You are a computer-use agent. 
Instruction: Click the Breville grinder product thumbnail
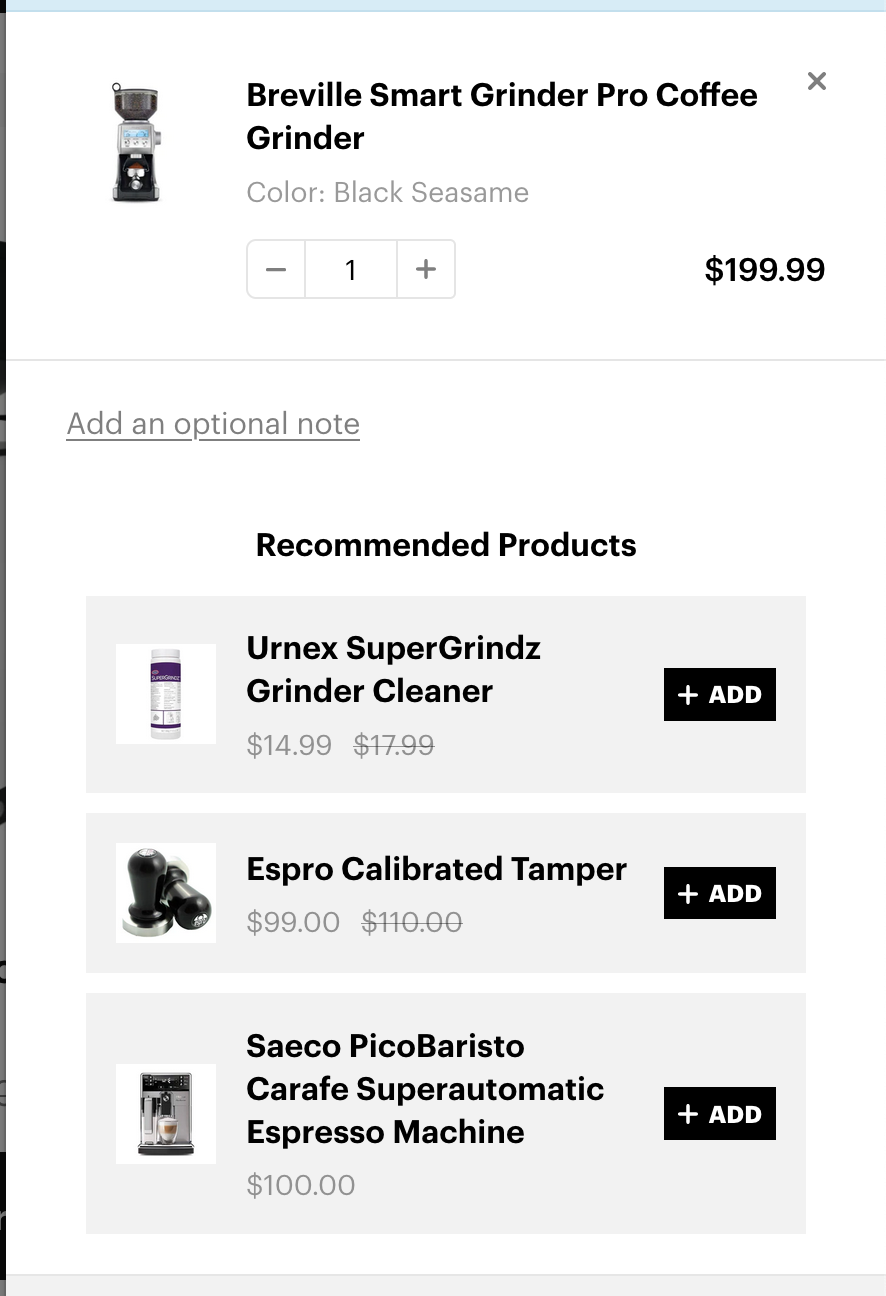pyautogui.click(x=136, y=143)
